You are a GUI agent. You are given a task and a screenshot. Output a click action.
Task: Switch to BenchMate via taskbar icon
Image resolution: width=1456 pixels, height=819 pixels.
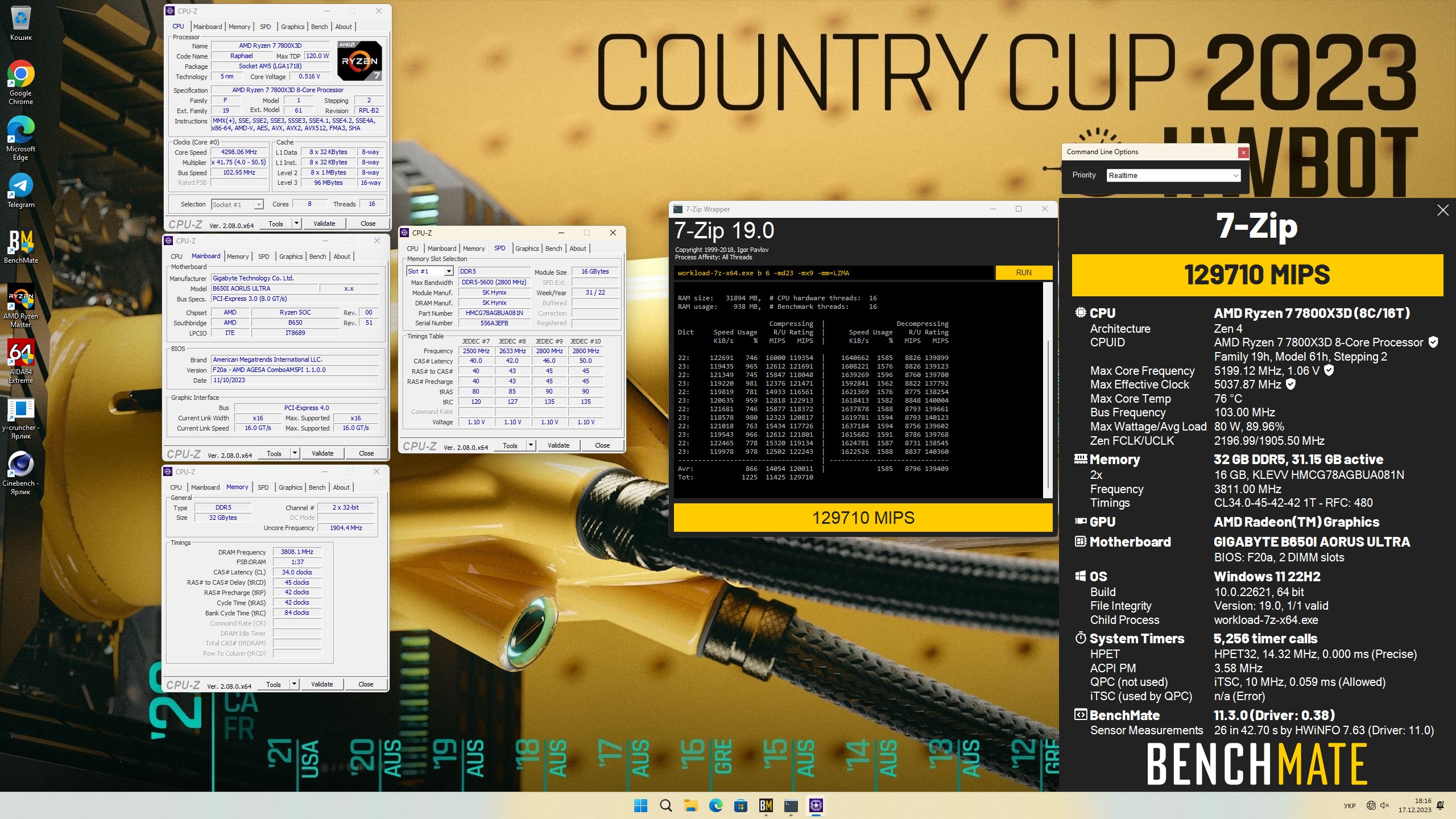[766, 805]
